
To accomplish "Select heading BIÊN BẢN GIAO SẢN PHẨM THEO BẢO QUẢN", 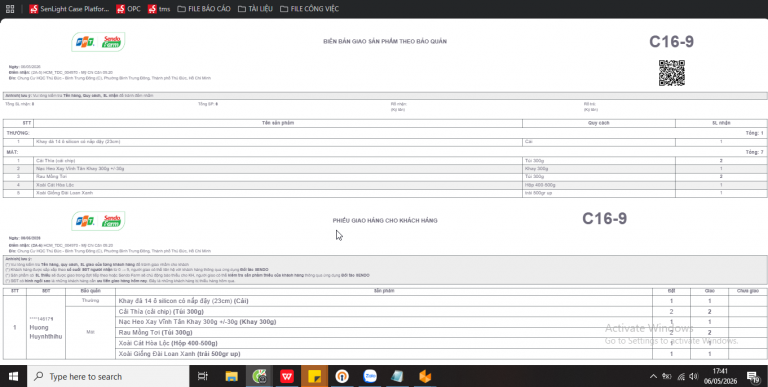I will point(385,42).
